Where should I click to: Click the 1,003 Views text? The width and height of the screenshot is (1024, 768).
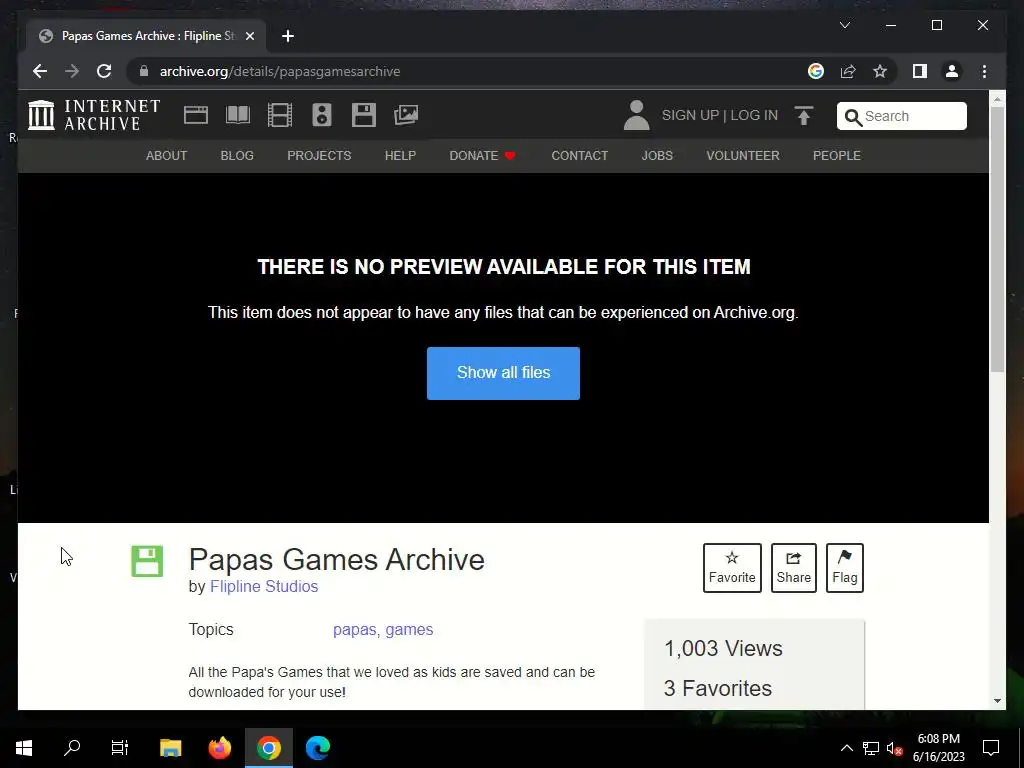tap(723, 648)
